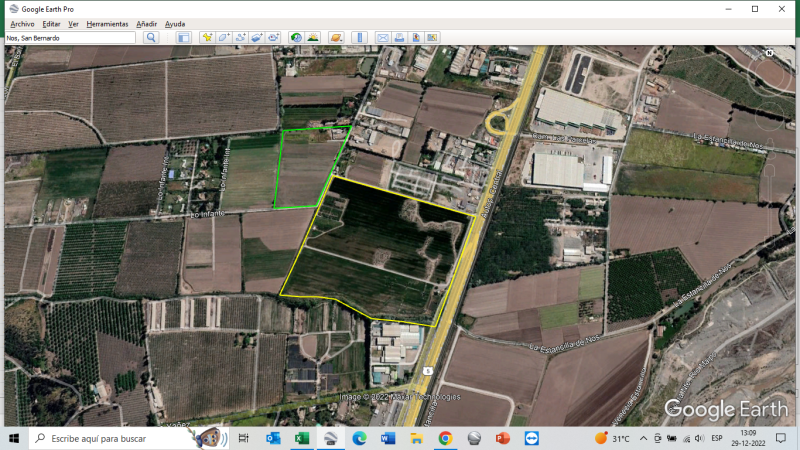Select the Add Path tool
Viewport: 800px width, 450px height.
pos(241,37)
